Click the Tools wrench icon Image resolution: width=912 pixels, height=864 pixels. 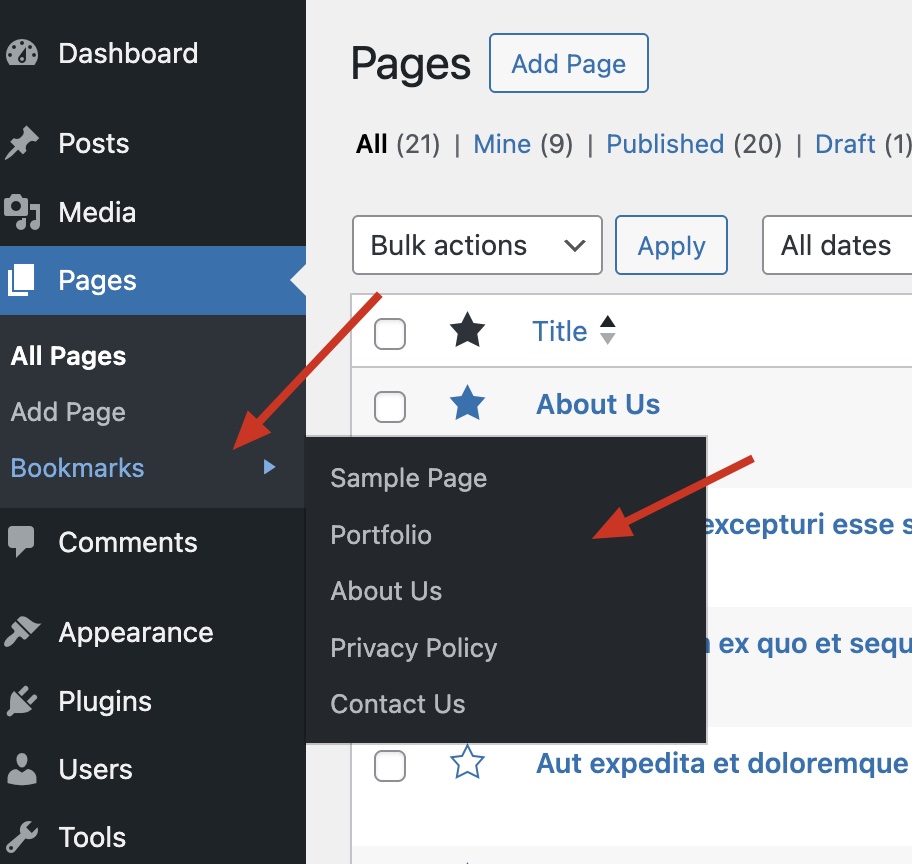click(x=21, y=838)
